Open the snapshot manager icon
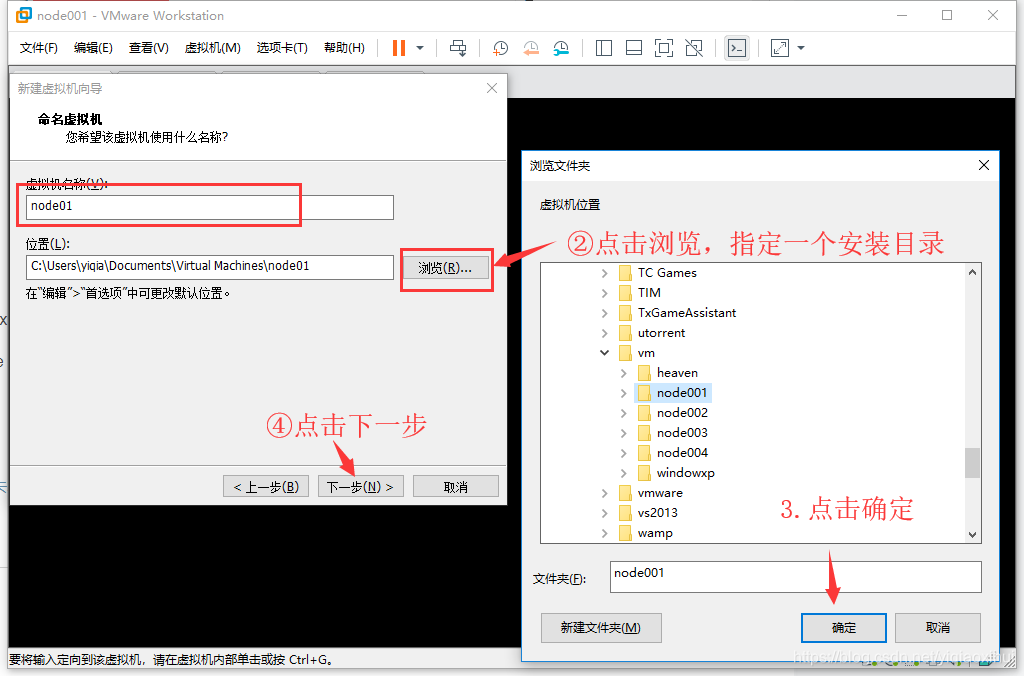This screenshot has width=1024, height=676. 561,48
